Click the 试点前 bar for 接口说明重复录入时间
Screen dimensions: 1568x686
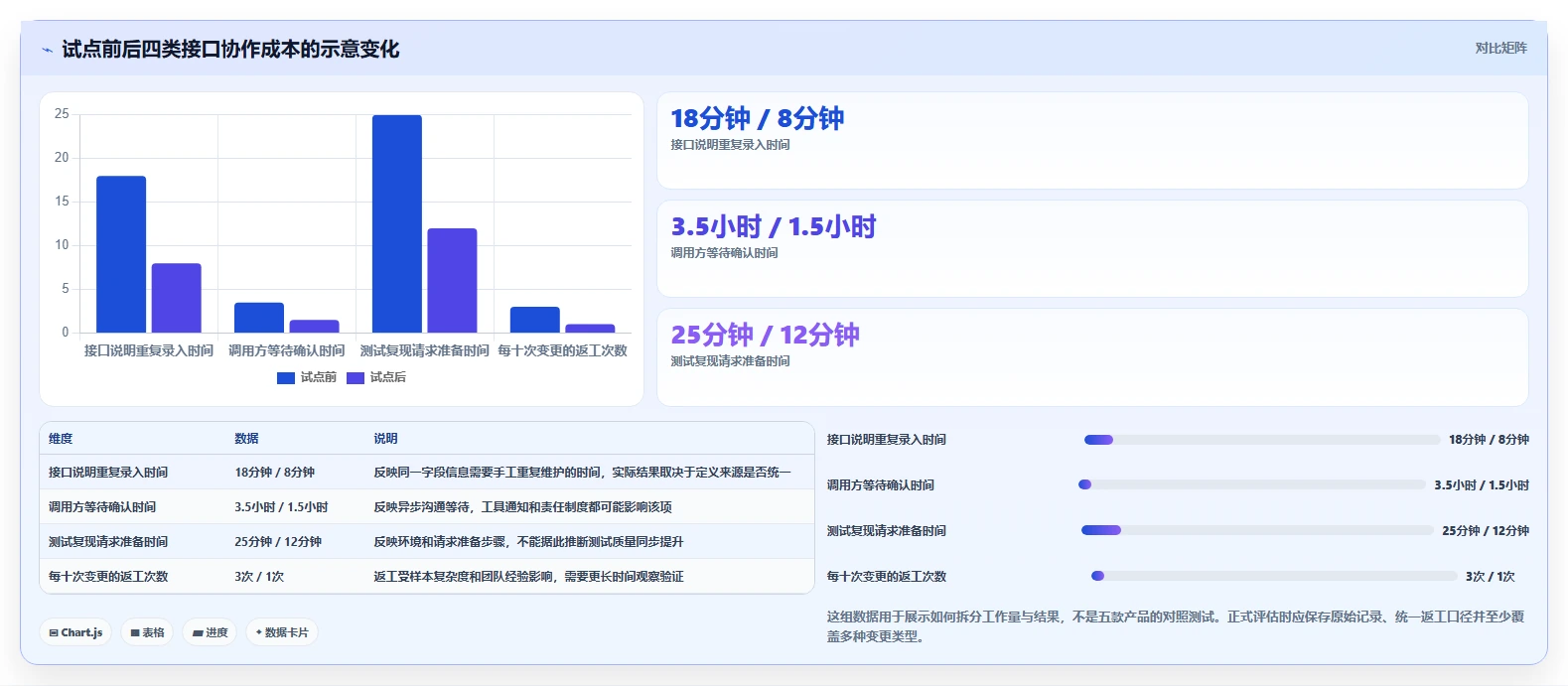121,254
